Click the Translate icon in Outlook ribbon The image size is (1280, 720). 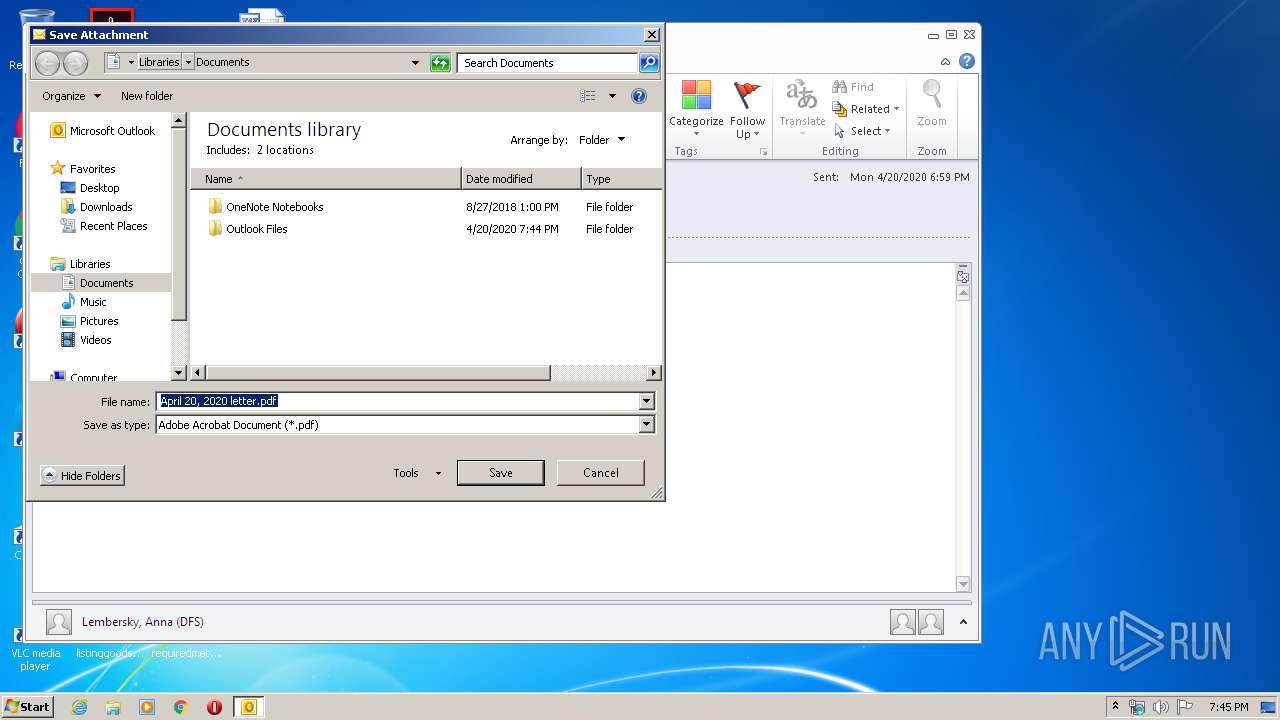pyautogui.click(x=802, y=95)
